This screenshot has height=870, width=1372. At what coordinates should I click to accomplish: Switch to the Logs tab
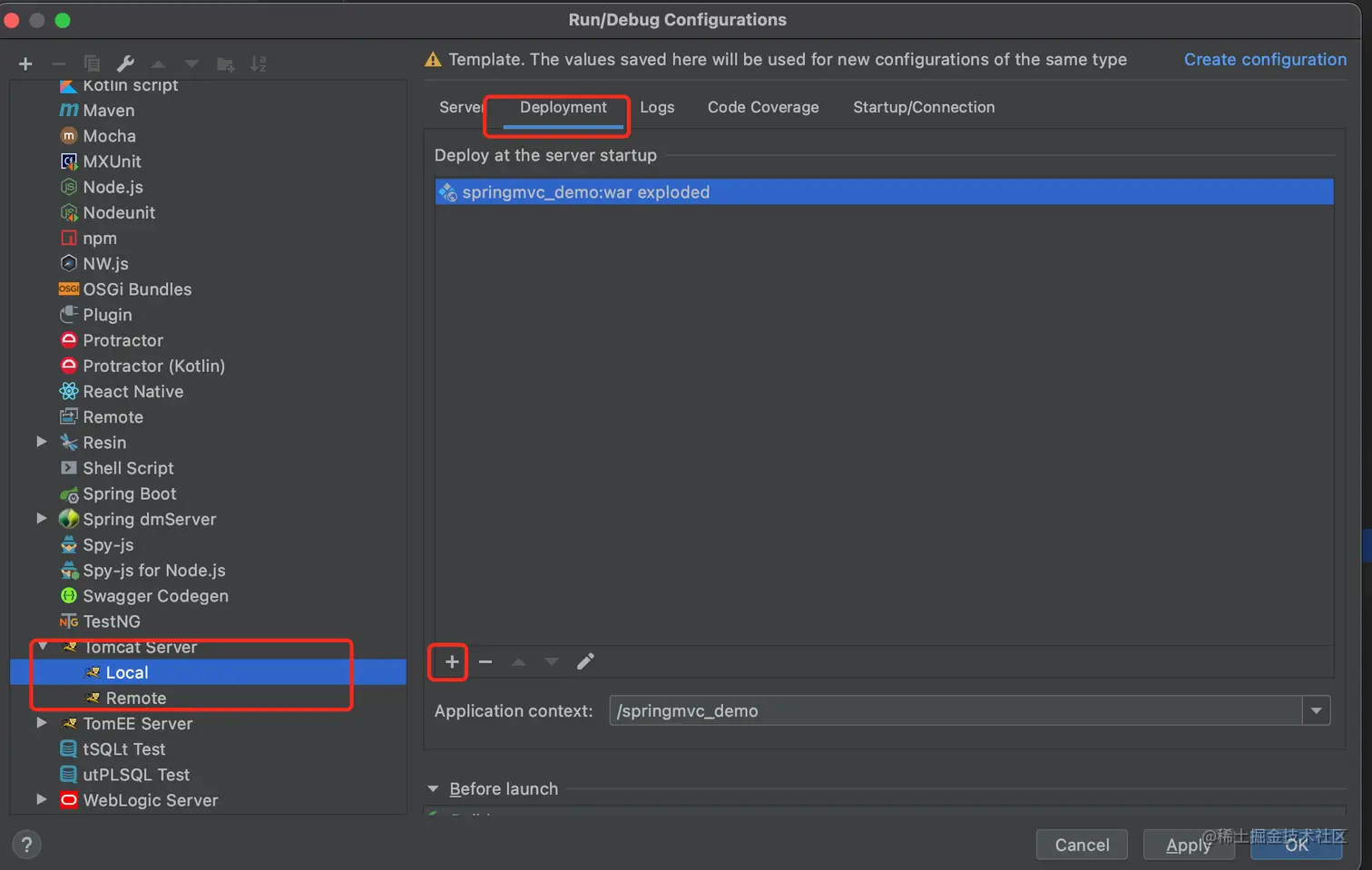coord(657,107)
